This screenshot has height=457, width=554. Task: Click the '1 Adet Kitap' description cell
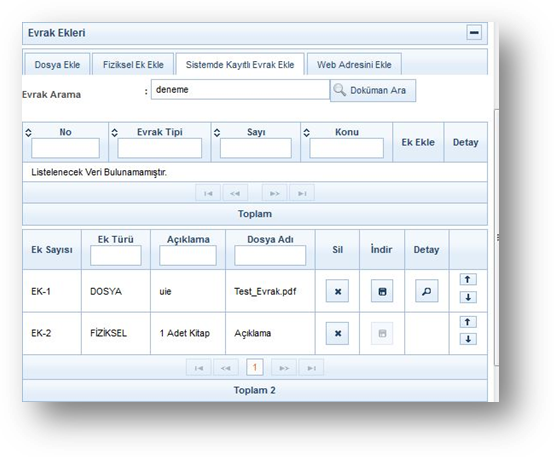[188, 333]
